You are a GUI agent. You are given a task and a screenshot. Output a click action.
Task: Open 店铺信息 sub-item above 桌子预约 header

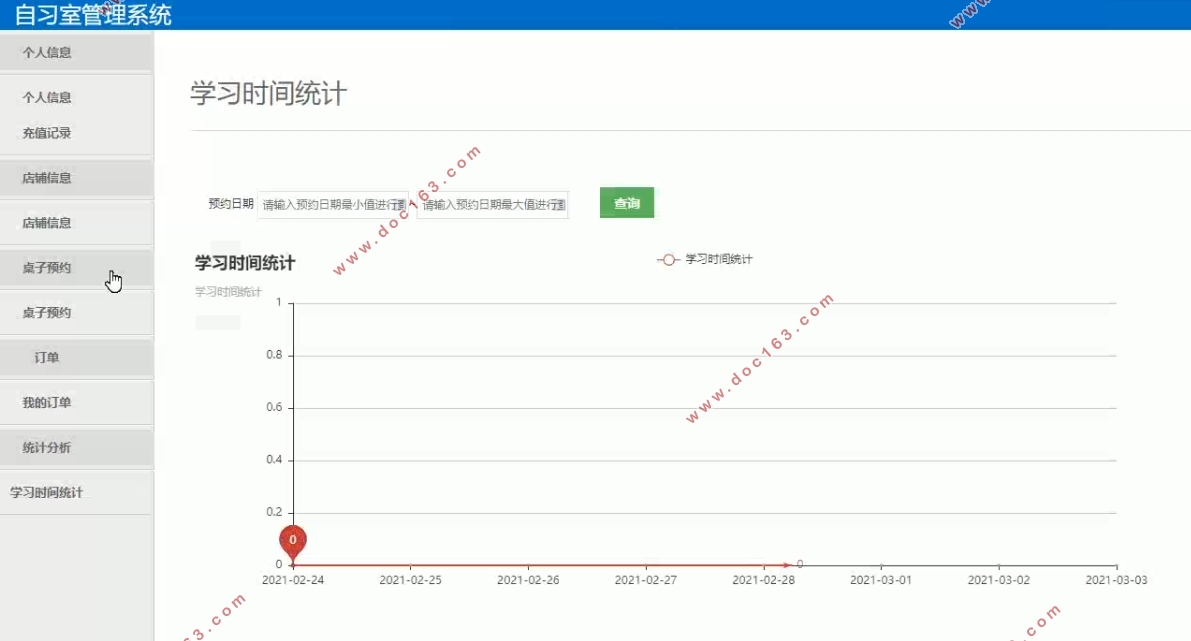(x=46, y=223)
